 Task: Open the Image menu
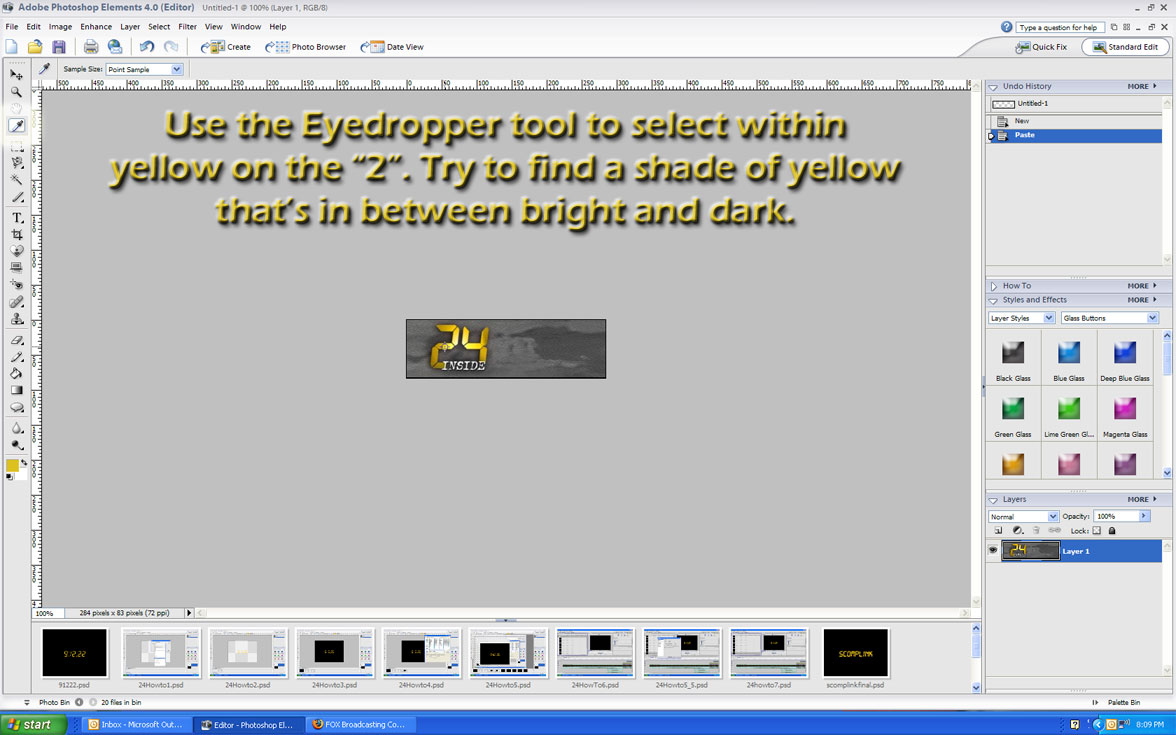tap(60, 27)
